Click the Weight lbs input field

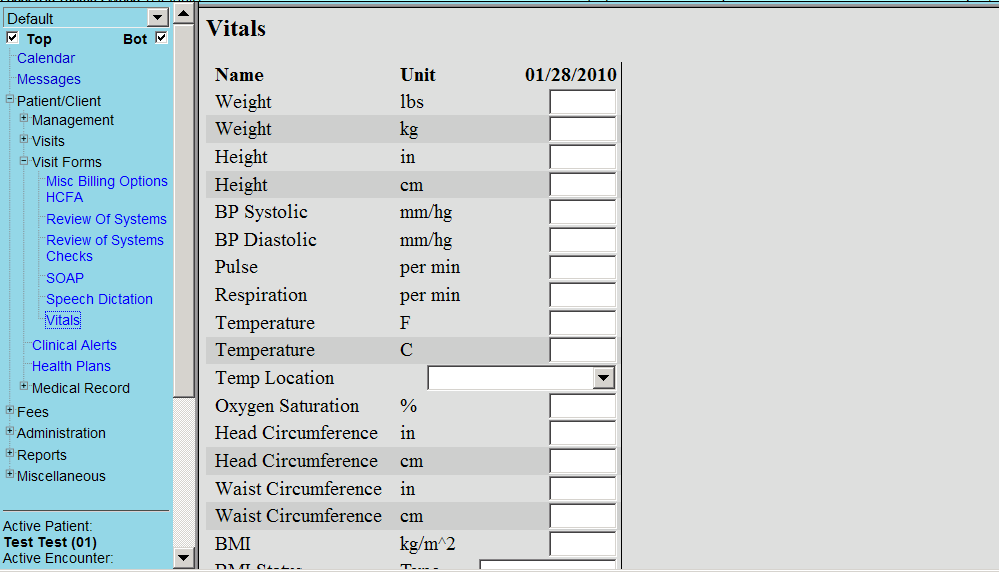point(582,102)
